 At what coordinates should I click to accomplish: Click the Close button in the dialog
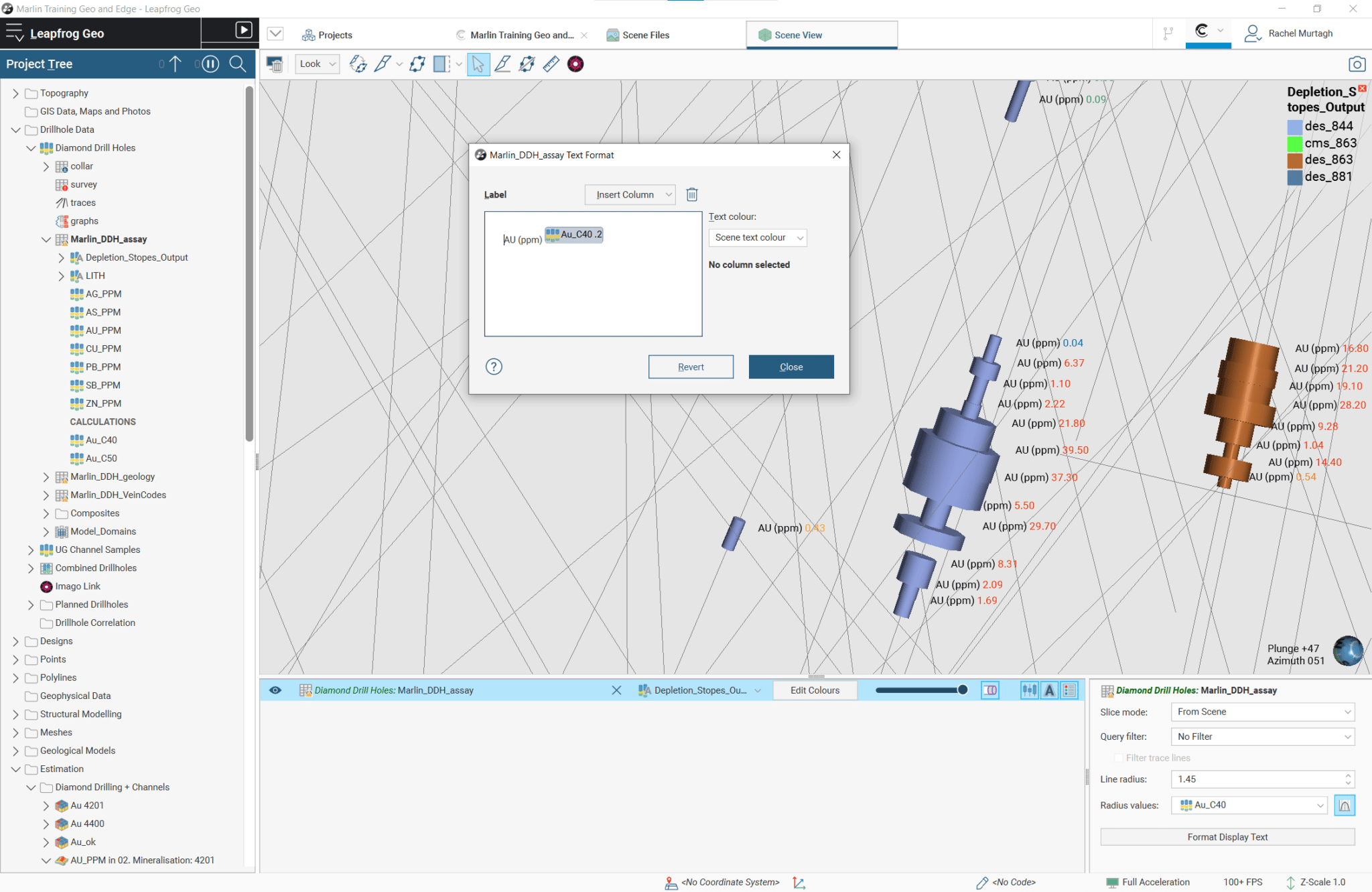click(791, 367)
